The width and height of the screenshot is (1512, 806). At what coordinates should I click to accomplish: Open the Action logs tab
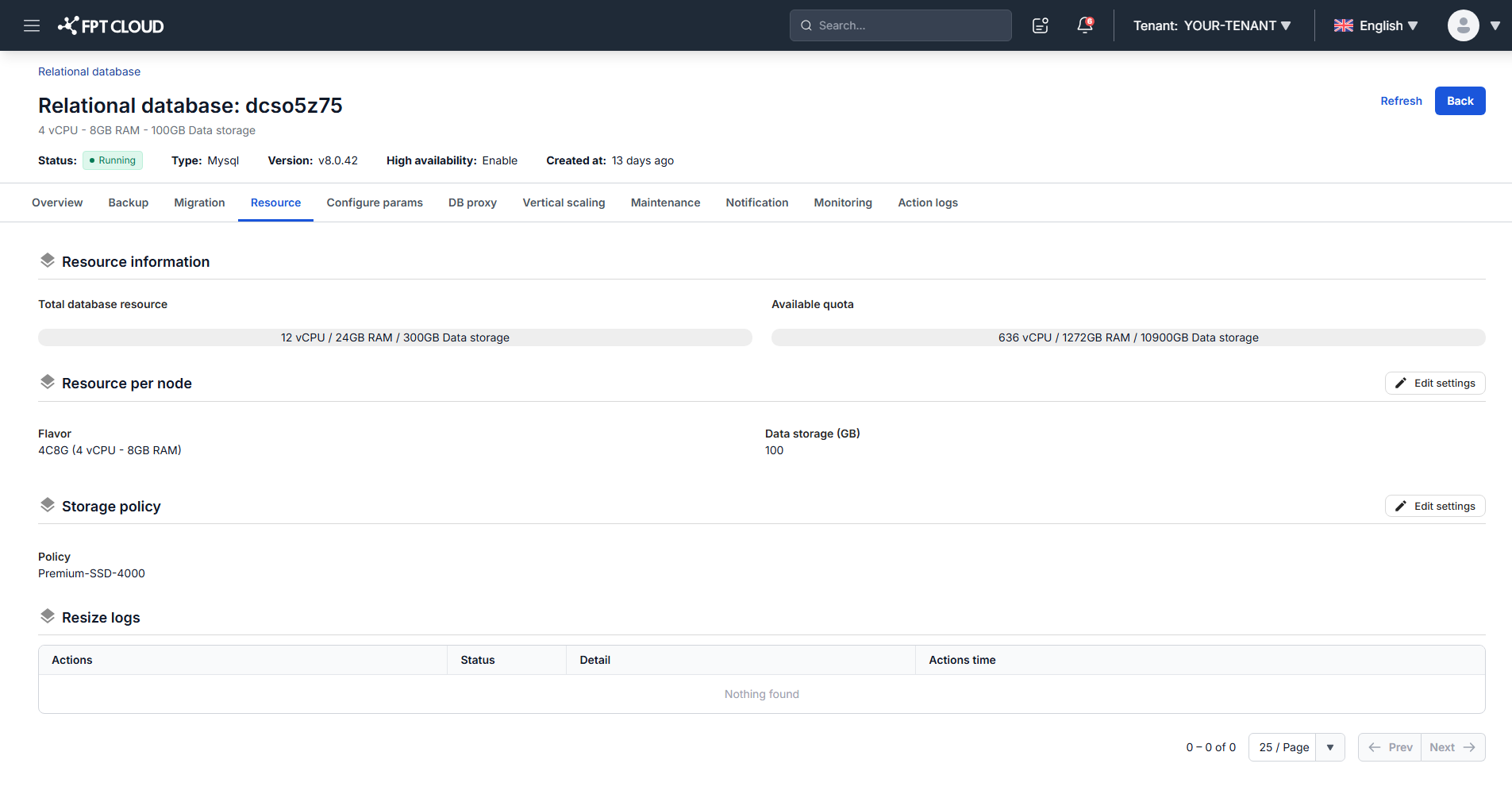click(928, 202)
